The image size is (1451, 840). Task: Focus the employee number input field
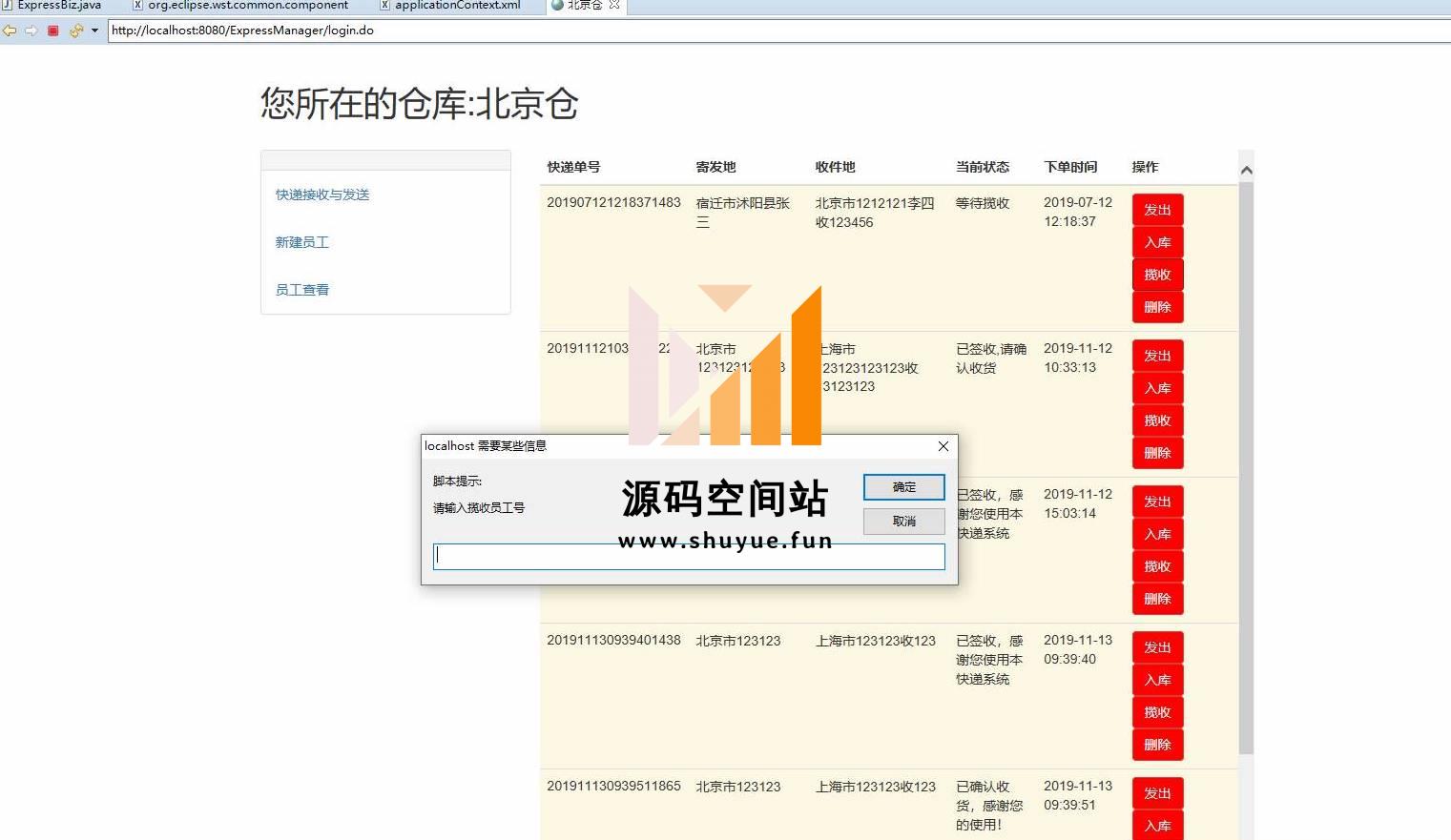coord(689,557)
